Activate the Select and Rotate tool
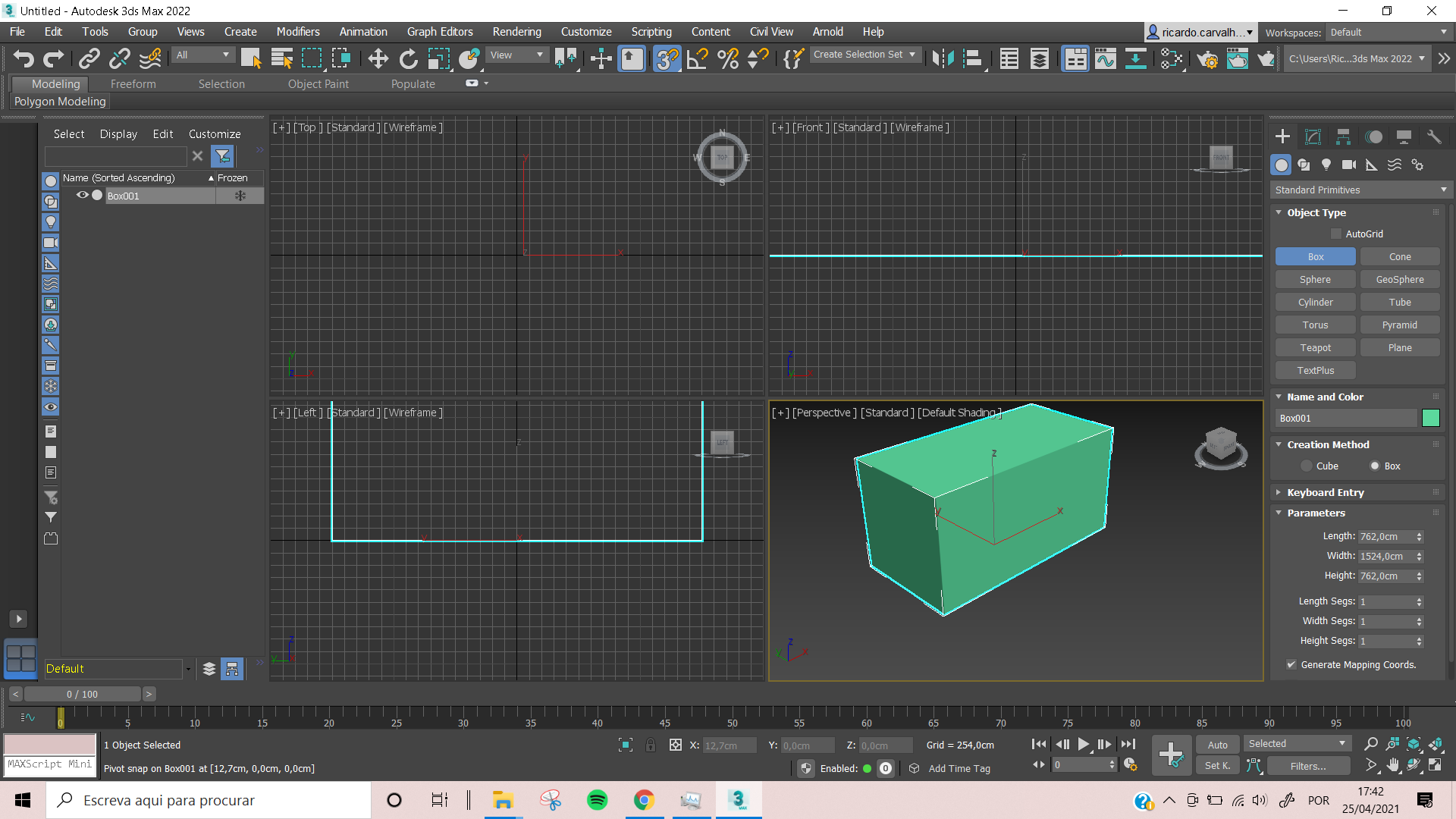 pos(408,58)
